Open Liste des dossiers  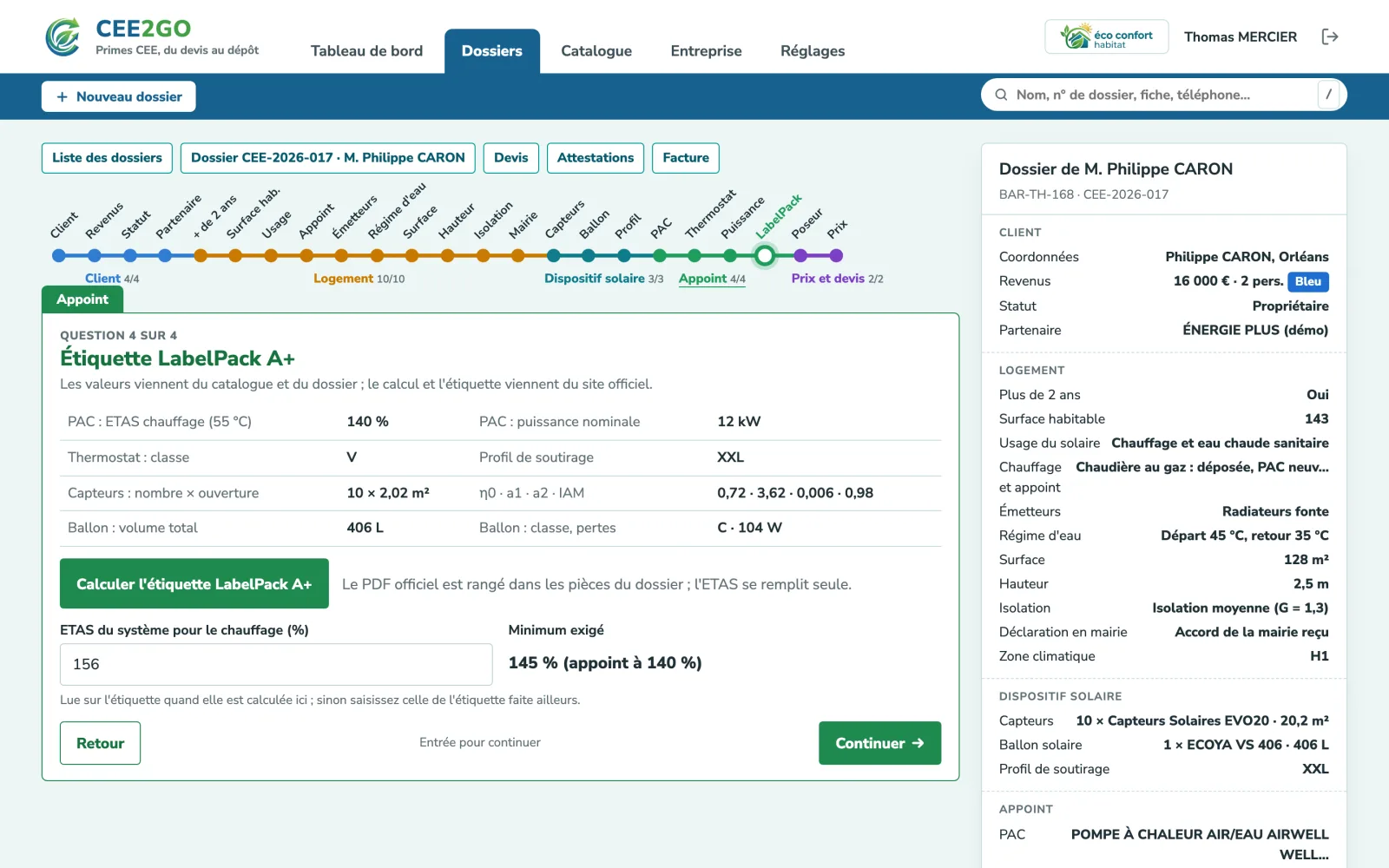click(x=107, y=158)
